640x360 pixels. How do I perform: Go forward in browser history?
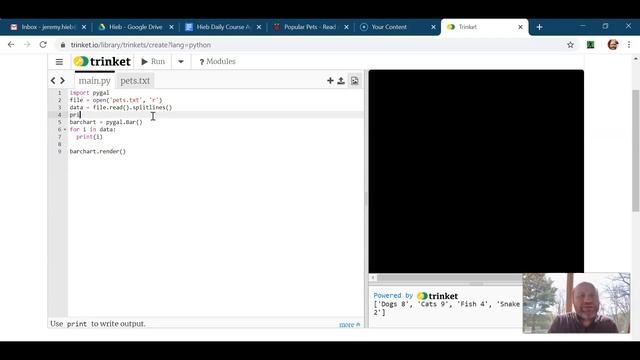point(27,44)
